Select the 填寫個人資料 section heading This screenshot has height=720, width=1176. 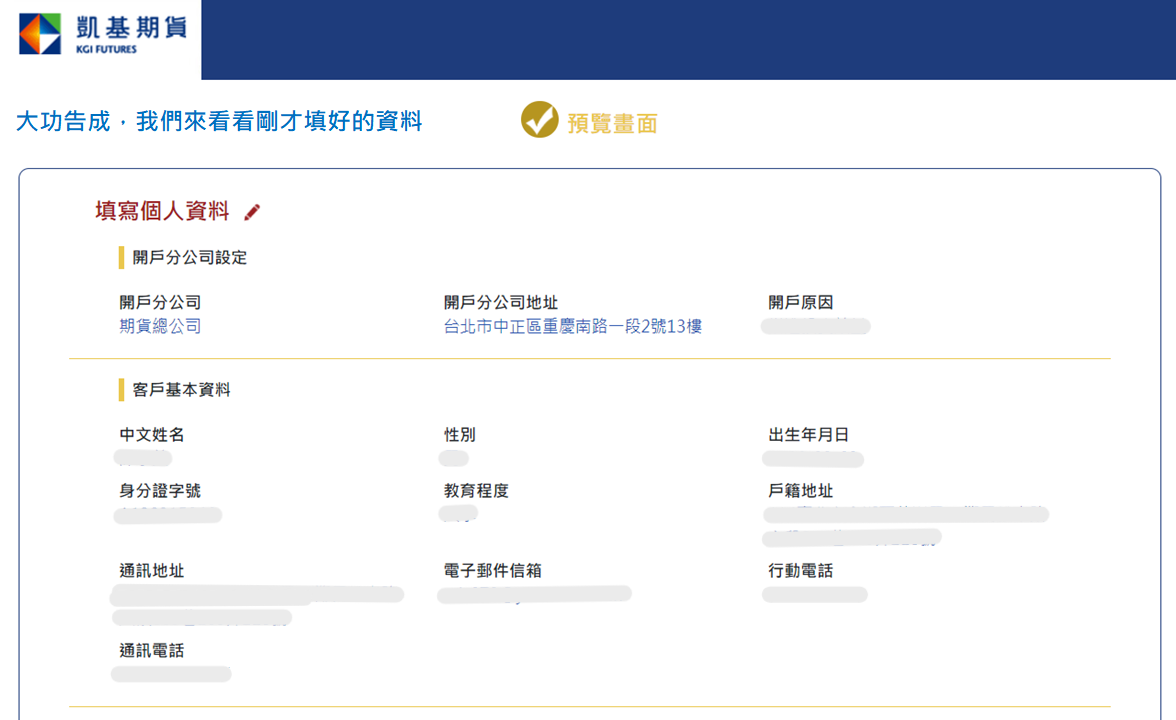click(x=162, y=212)
